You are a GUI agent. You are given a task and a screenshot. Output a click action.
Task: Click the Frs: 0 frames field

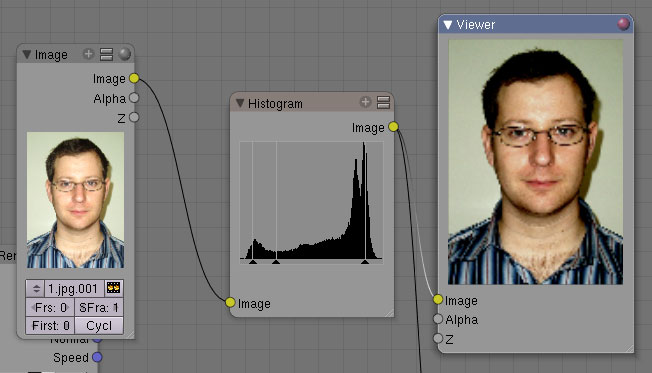[x=50, y=307]
